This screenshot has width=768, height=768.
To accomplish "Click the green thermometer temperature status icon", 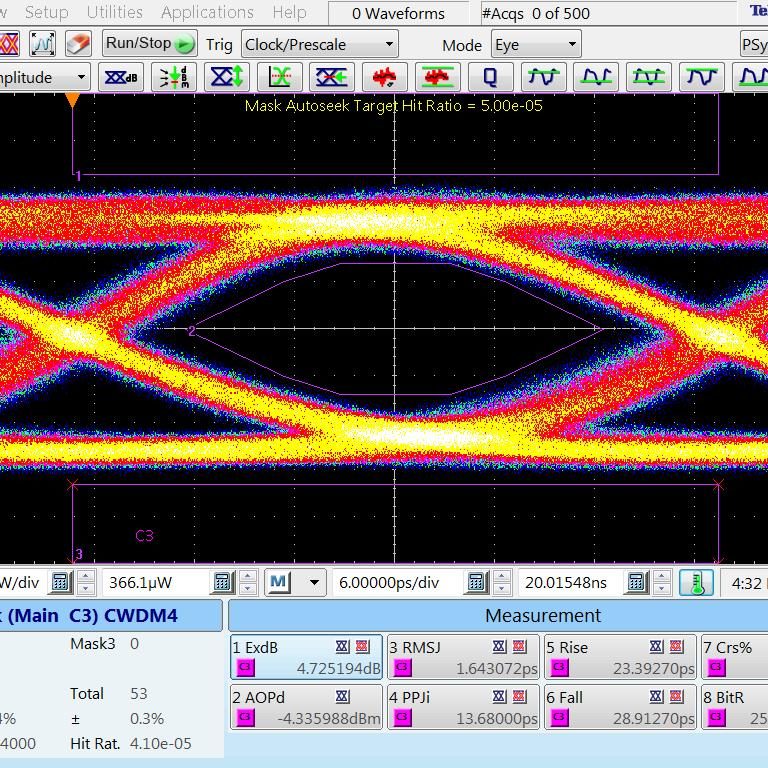I will click(x=696, y=583).
